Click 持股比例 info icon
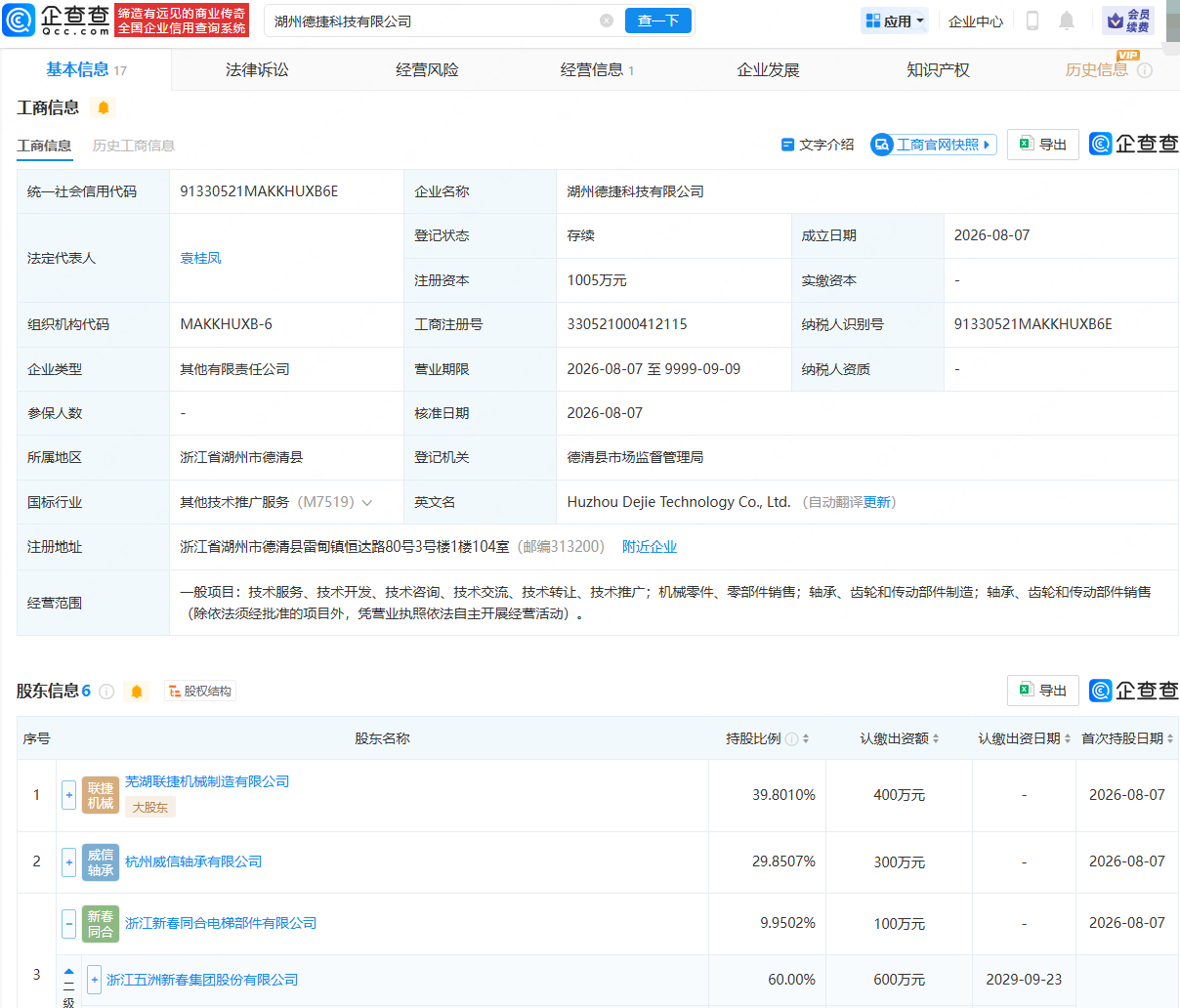1180x1008 pixels. (791, 738)
